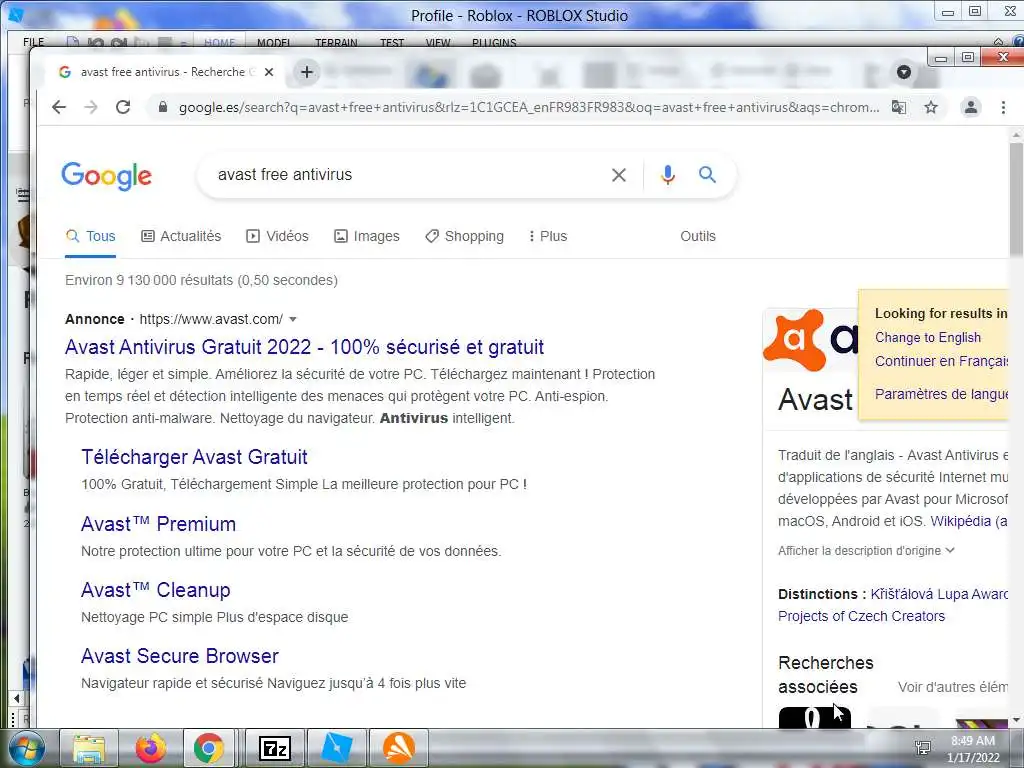Open a new tab with the plus button
This screenshot has height=768, width=1024.
pyautogui.click(x=307, y=72)
